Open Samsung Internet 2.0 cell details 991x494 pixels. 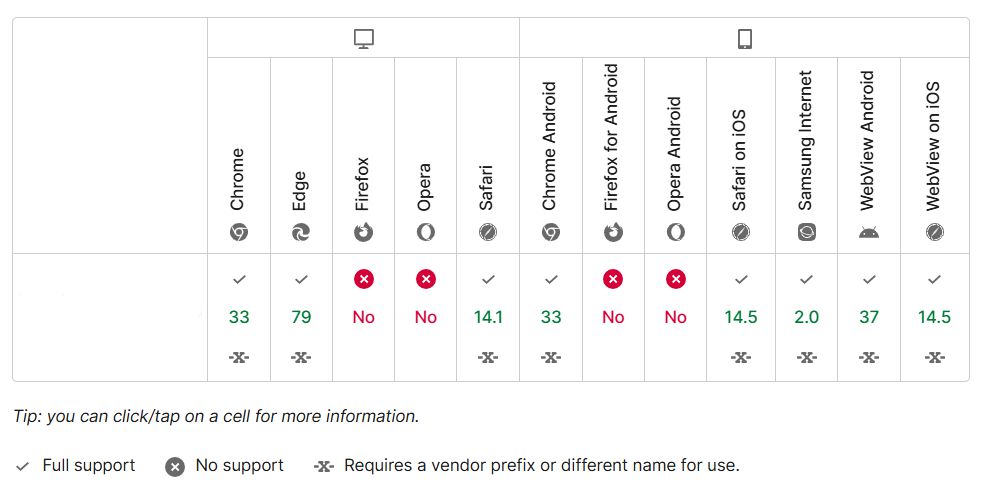click(x=807, y=317)
